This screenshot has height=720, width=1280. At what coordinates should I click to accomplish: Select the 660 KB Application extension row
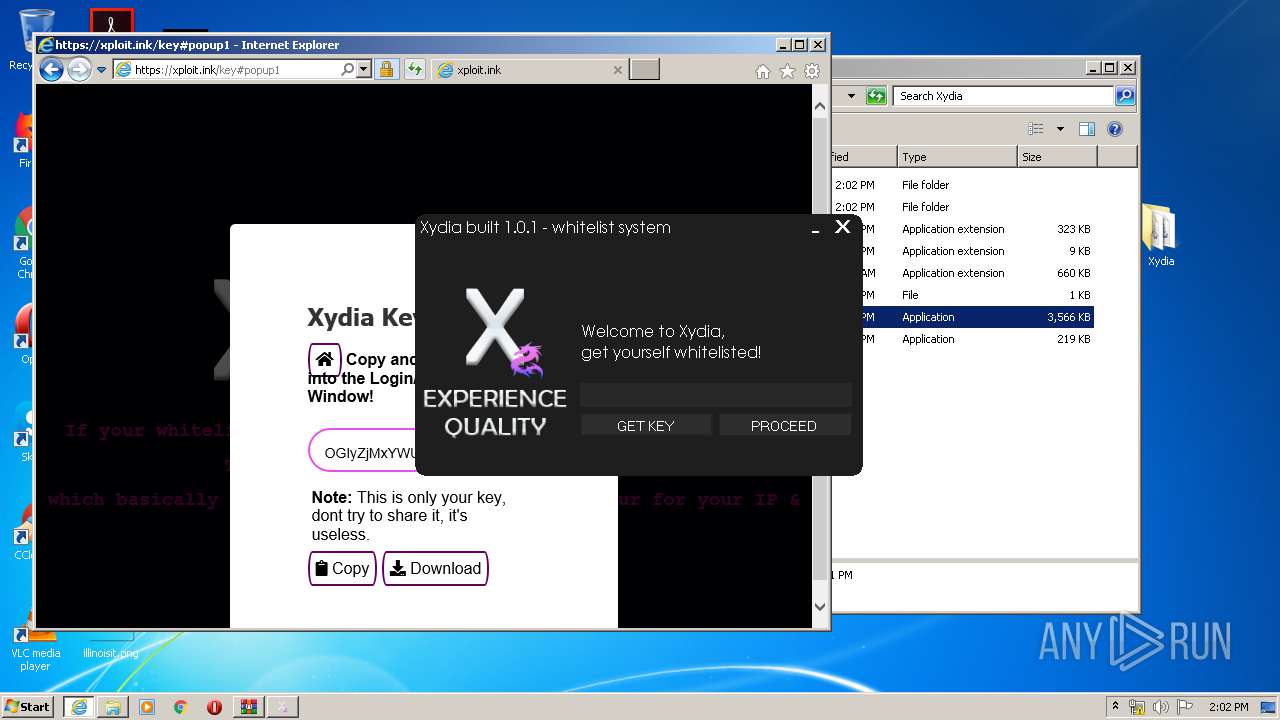(x=962, y=273)
